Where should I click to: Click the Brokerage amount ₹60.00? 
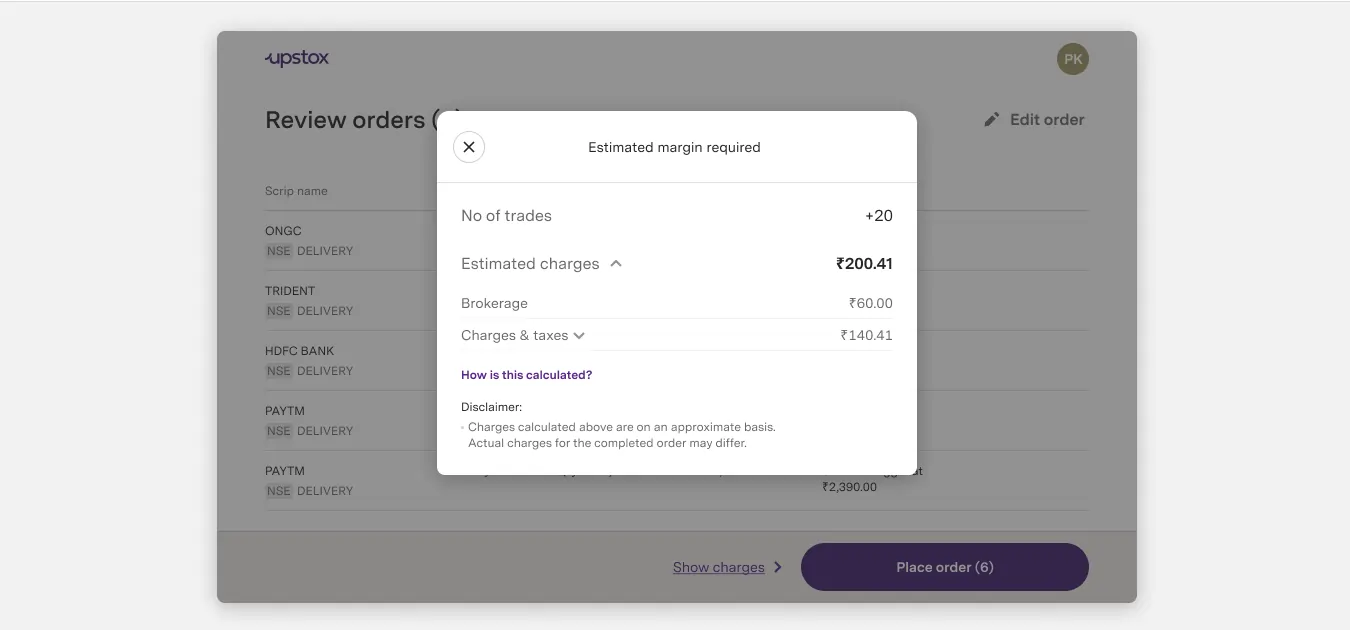click(870, 303)
